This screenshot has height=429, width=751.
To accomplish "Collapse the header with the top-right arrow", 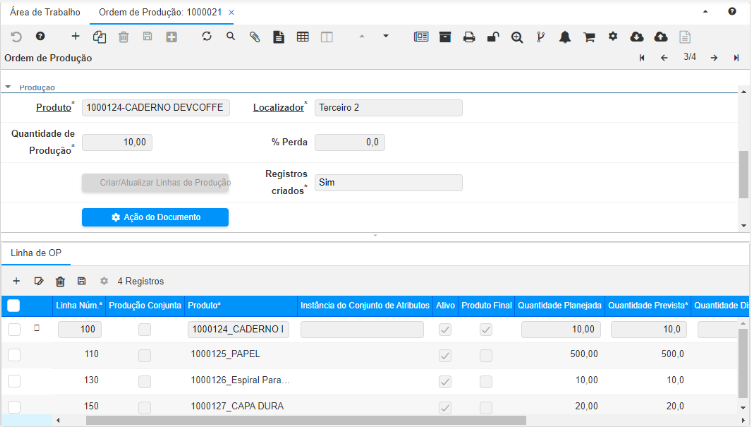I will (x=707, y=11).
